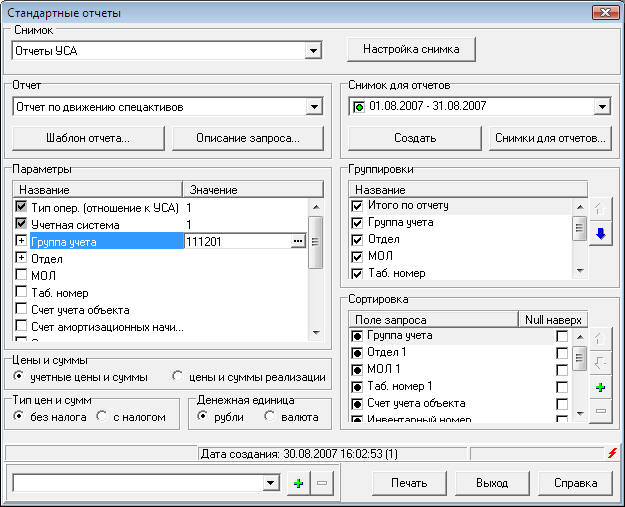625x507 pixels.
Task: Check Таб. номер parameter checkbox
Action: click(x=21, y=292)
